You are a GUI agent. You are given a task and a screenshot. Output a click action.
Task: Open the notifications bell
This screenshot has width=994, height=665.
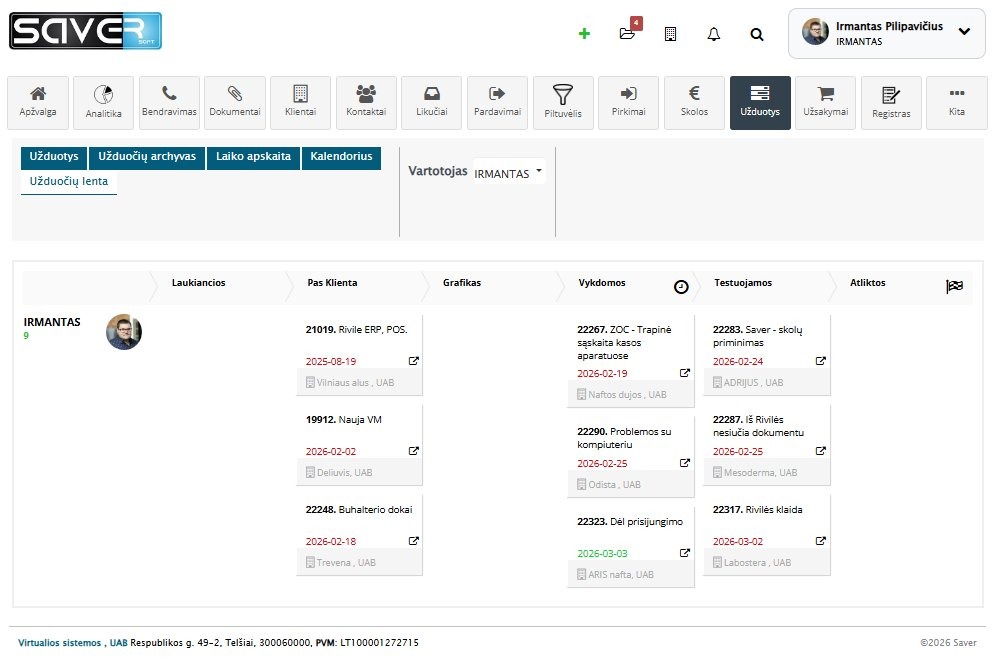coord(713,34)
